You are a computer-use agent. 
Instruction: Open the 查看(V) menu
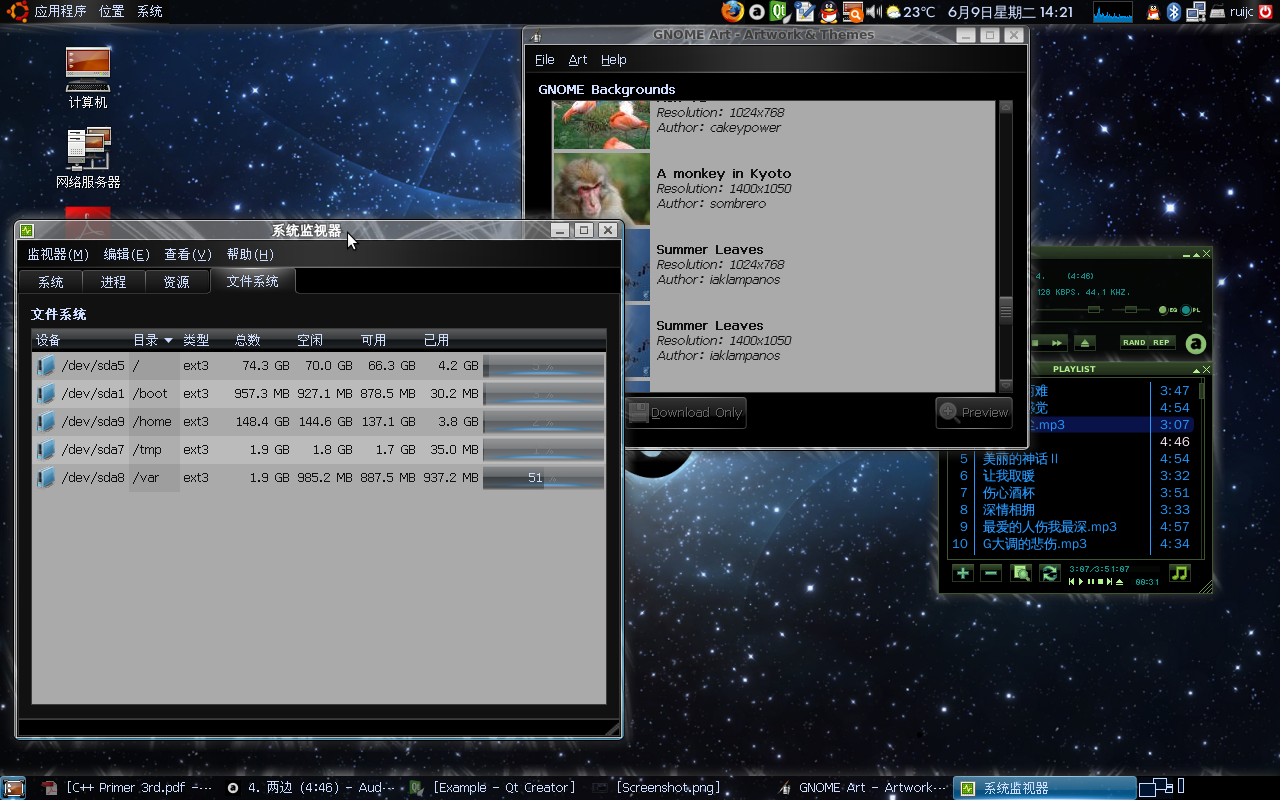pos(188,255)
